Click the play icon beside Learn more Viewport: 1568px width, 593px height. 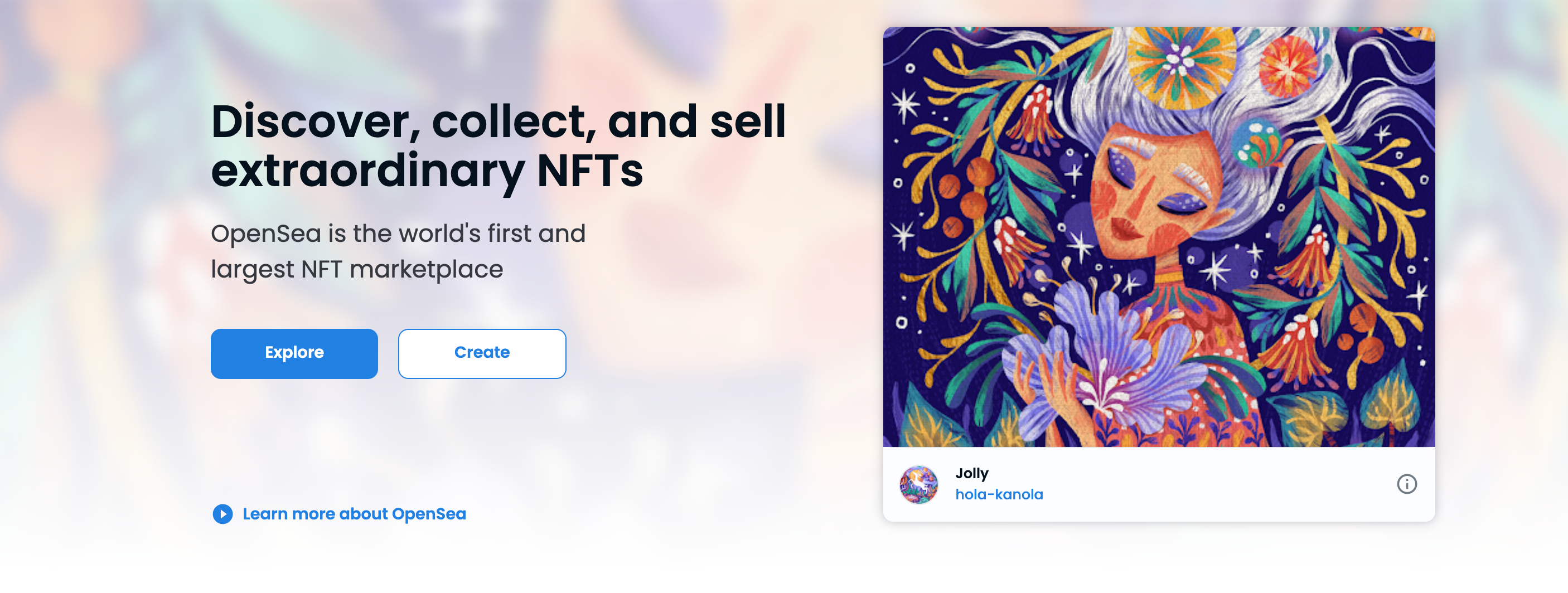[x=224, y=514]
